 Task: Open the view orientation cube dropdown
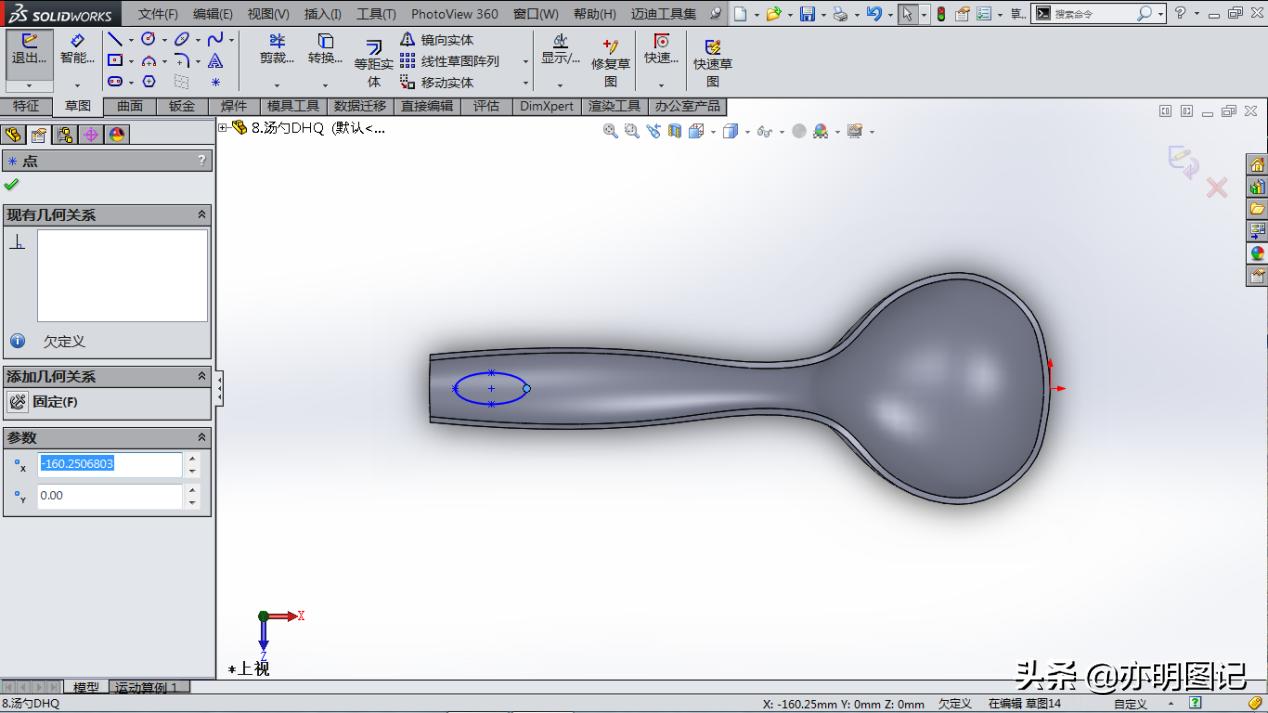(x=713, y=131)
